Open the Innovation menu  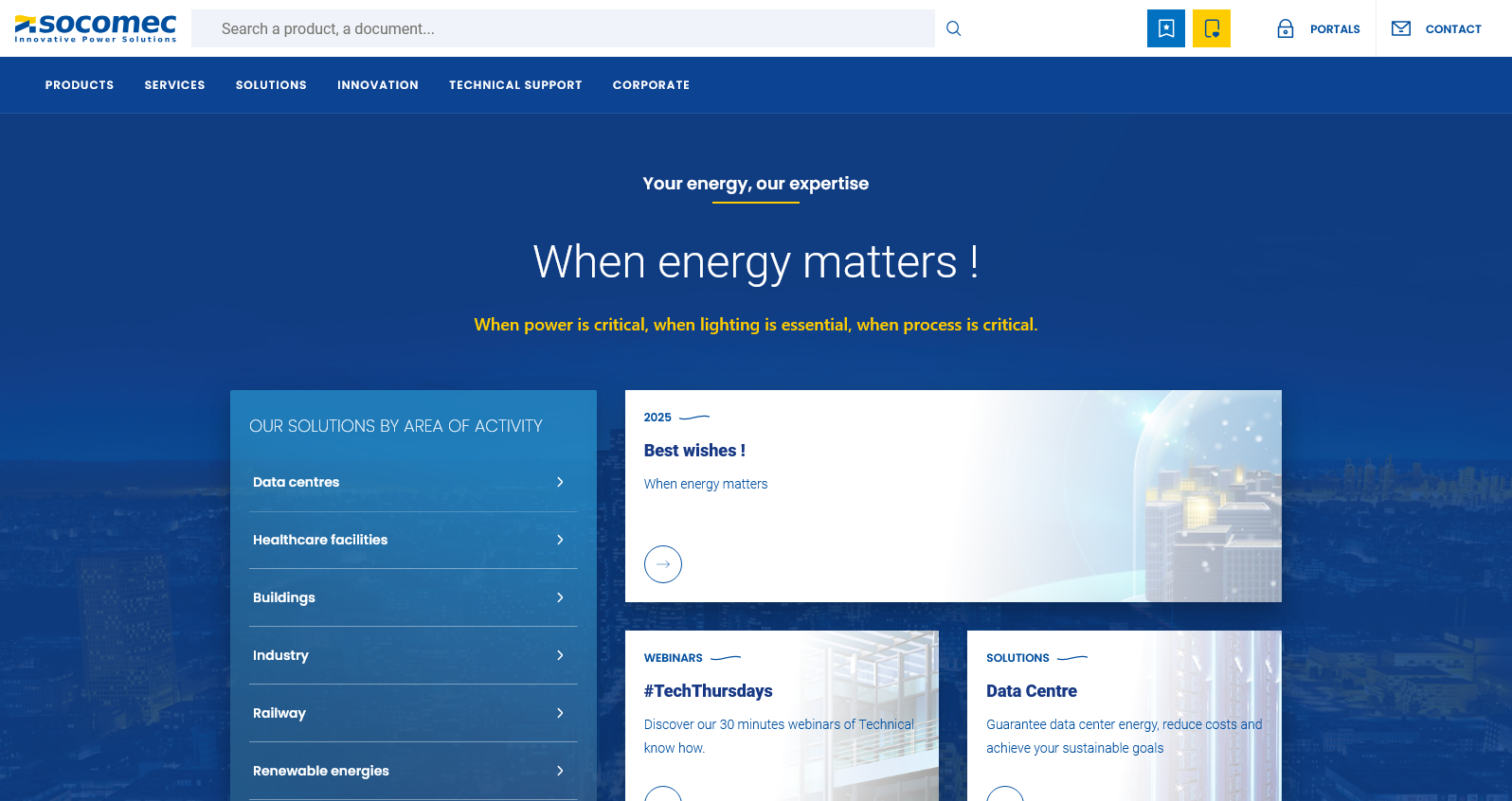(378, 85)
